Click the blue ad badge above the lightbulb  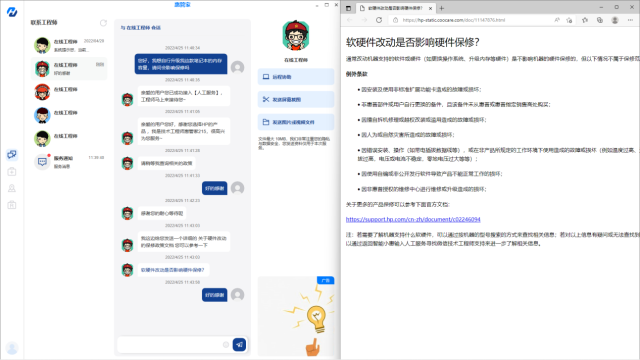tap(326, 280)
